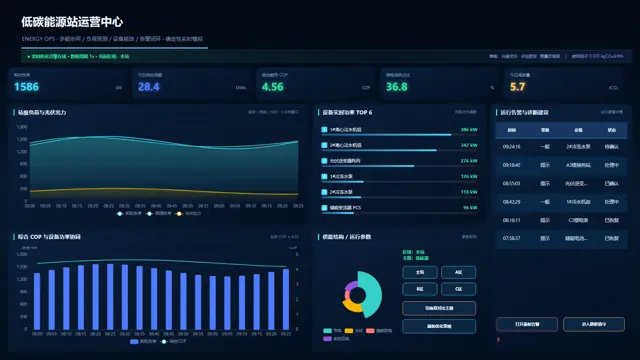Click the 1586 kW KPI card
Viewport: 640px width, 360px height.
[x=68, y=84]
